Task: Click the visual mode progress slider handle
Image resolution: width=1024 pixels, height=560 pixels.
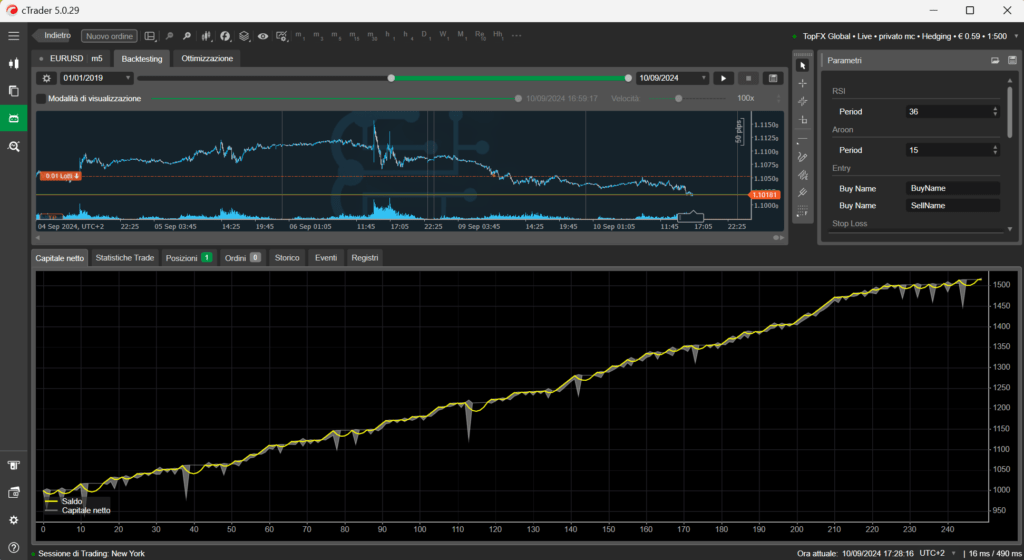Action: point(518,99)
